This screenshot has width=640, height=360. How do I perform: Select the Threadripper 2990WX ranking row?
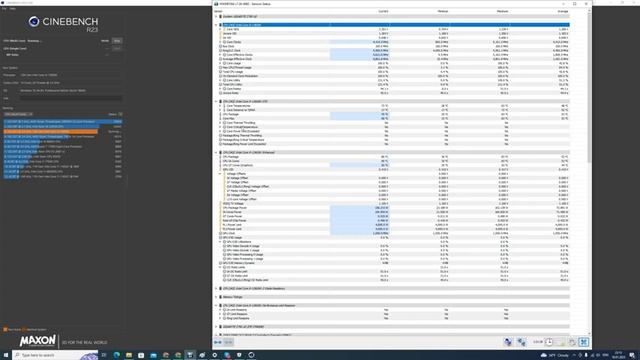click(63, 122)
